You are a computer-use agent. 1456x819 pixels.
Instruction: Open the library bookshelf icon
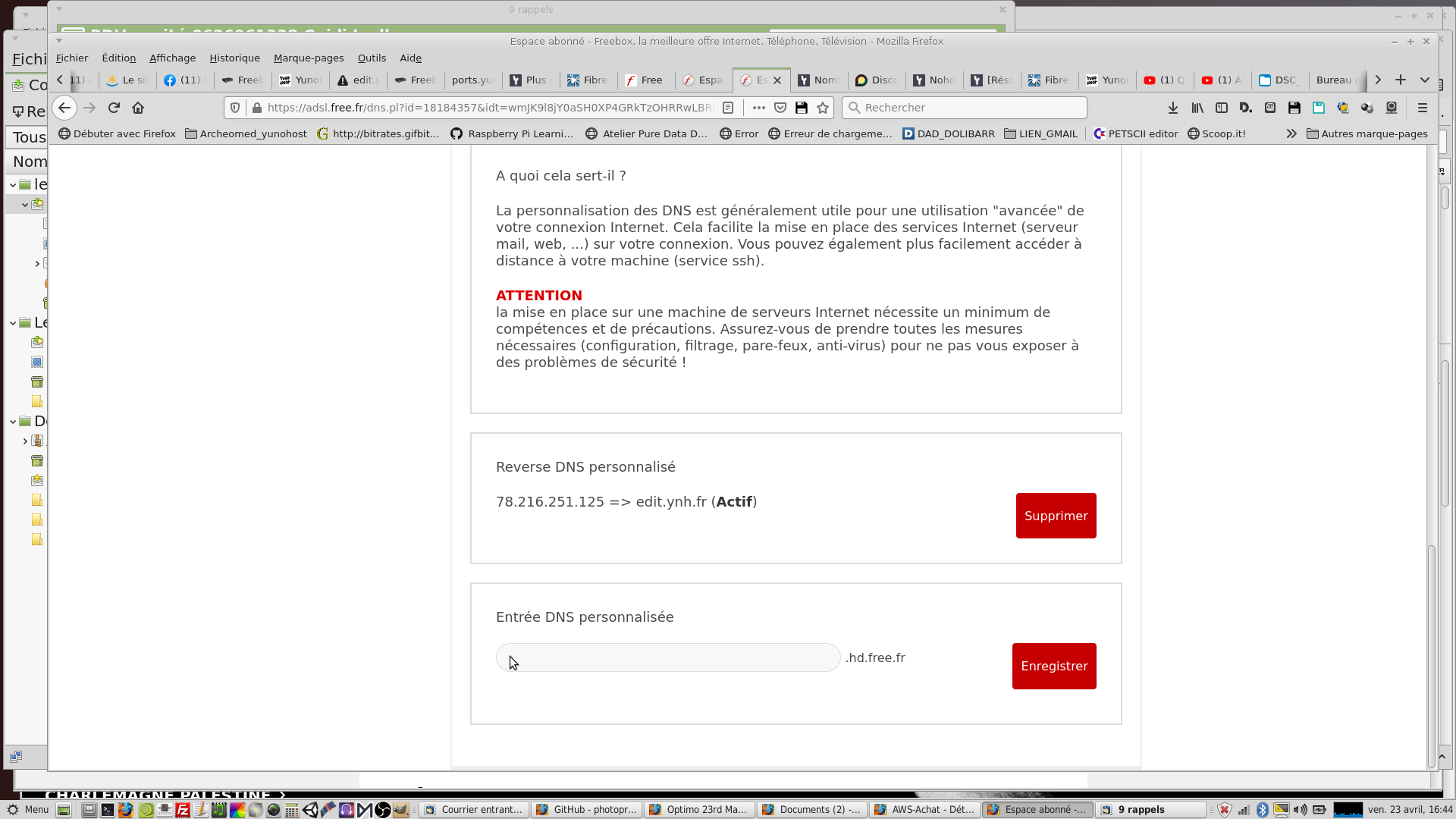point(1197,108)
